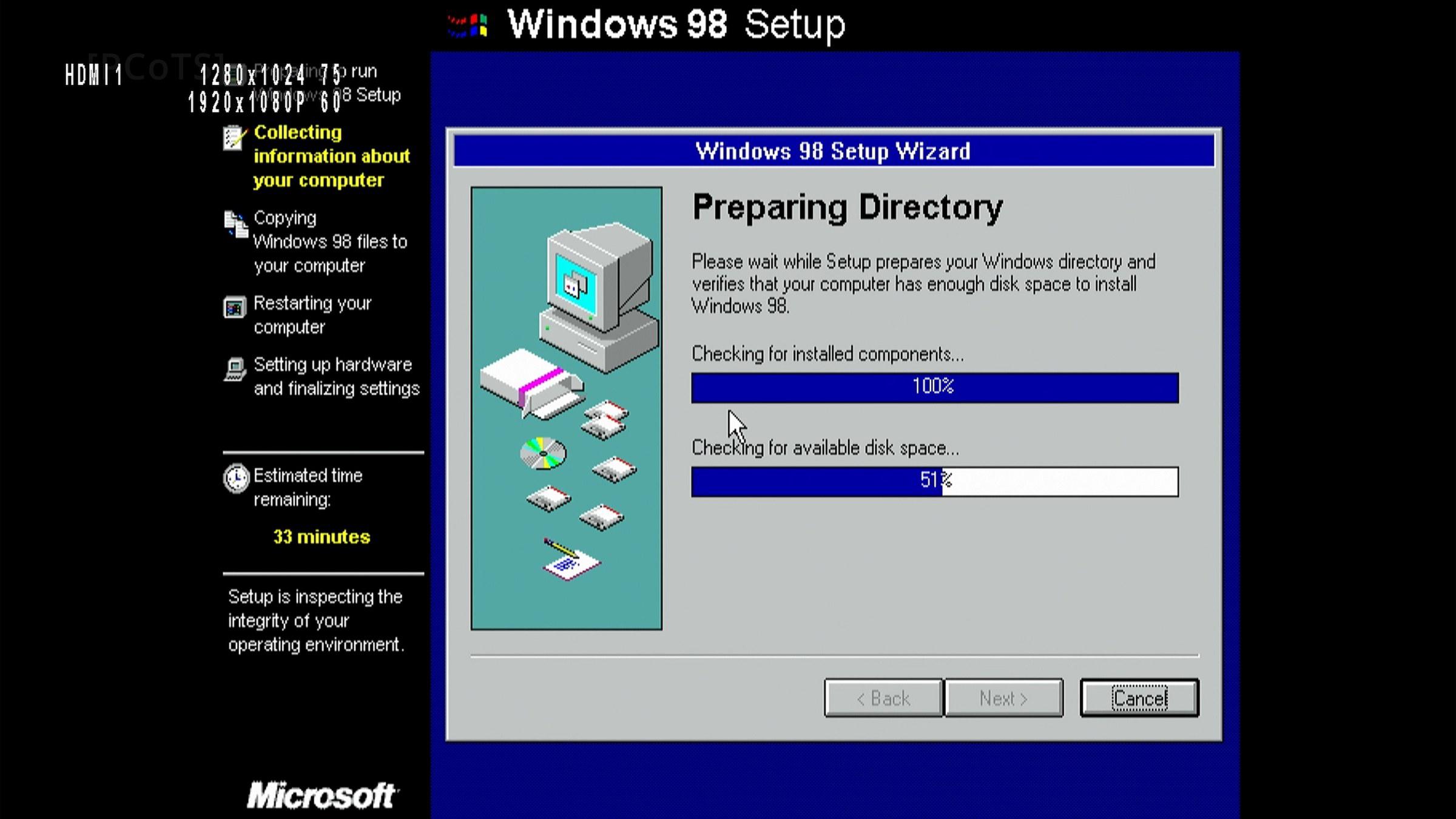Click the 'Please wait while Setup prepares' paragraph
Viewport: 1456px width, 819px height.
[923, 284]
